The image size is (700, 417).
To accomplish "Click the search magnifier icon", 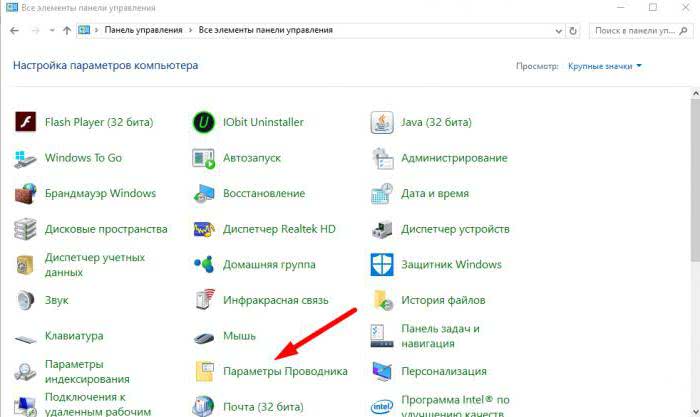I will (683, 31).
